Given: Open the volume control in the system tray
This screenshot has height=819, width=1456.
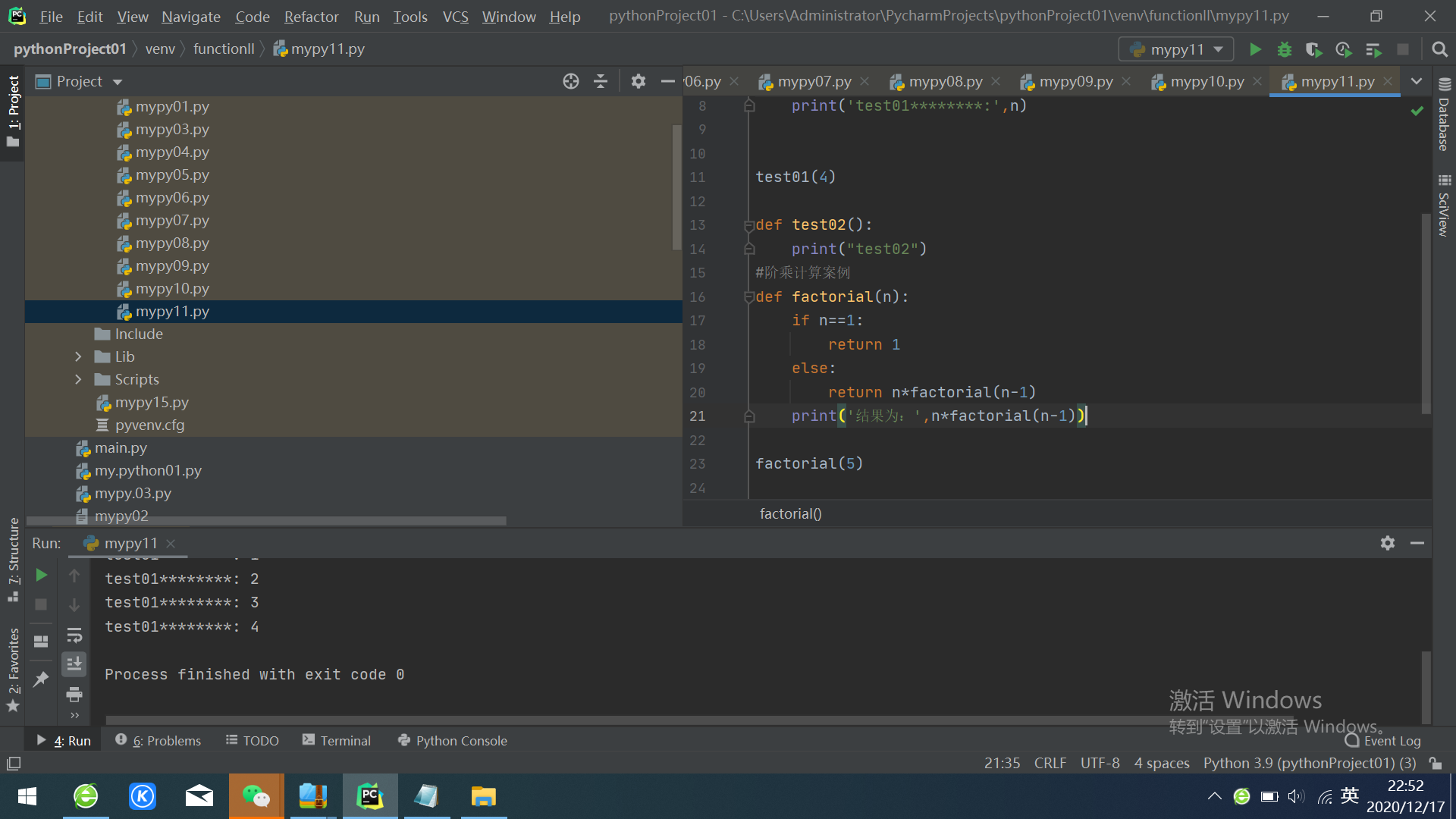Looking at the screenshot, I should click(x=1296, y=796).
